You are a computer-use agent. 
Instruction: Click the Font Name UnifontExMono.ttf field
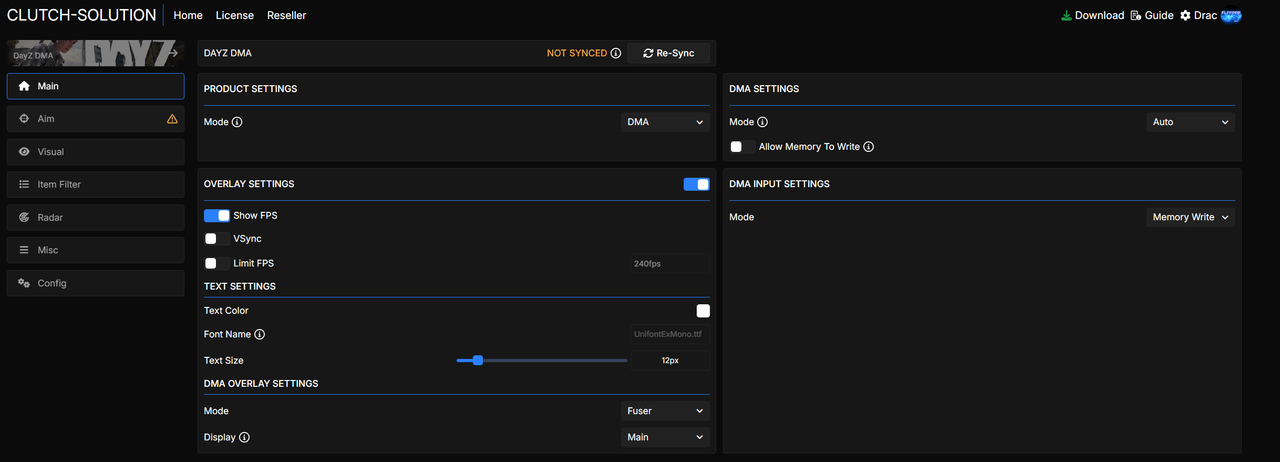[669, 335]
